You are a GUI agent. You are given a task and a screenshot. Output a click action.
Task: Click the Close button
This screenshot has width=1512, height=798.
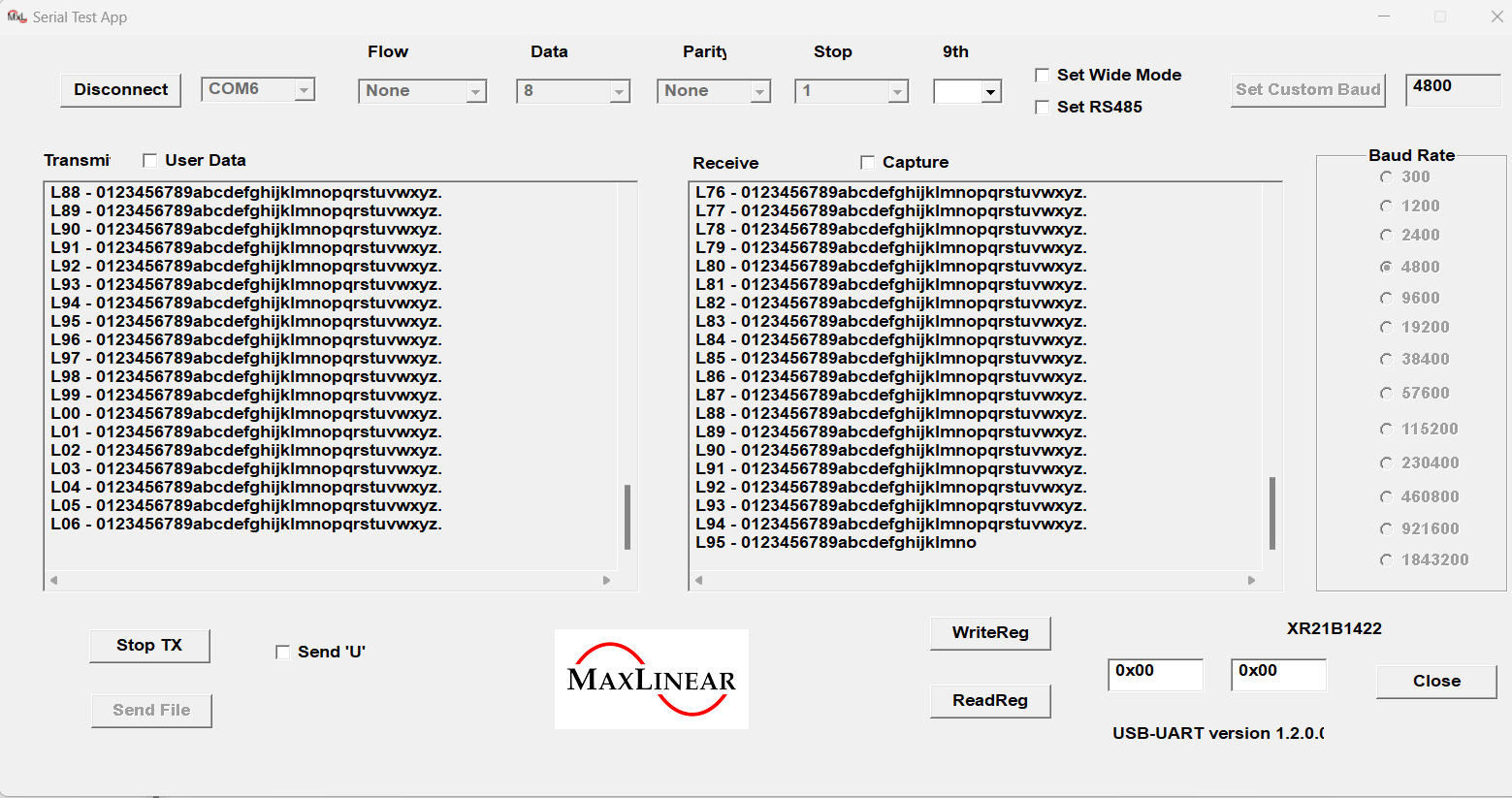point(1435,681)
